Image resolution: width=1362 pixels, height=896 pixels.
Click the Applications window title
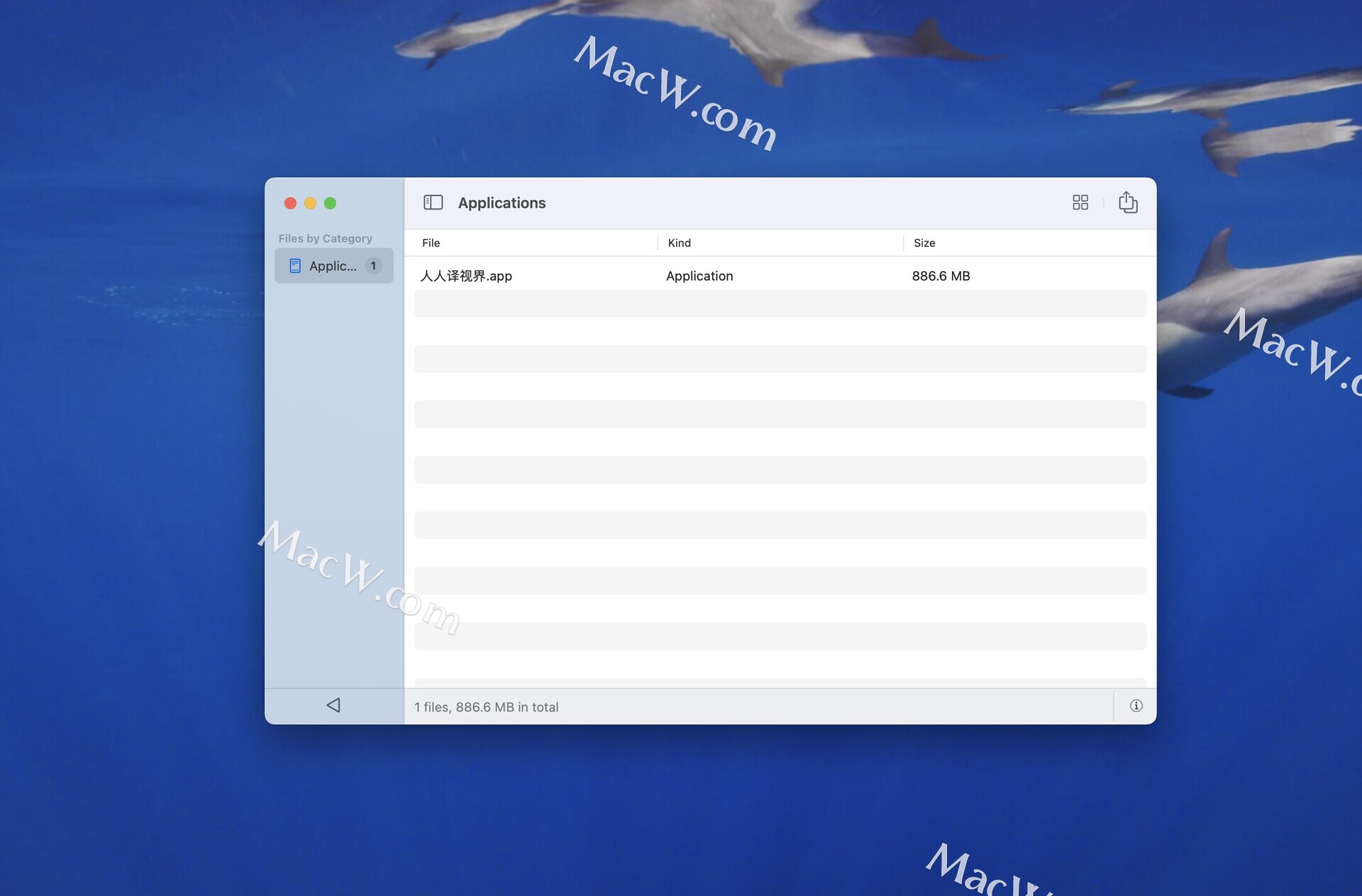click(502, 203)
